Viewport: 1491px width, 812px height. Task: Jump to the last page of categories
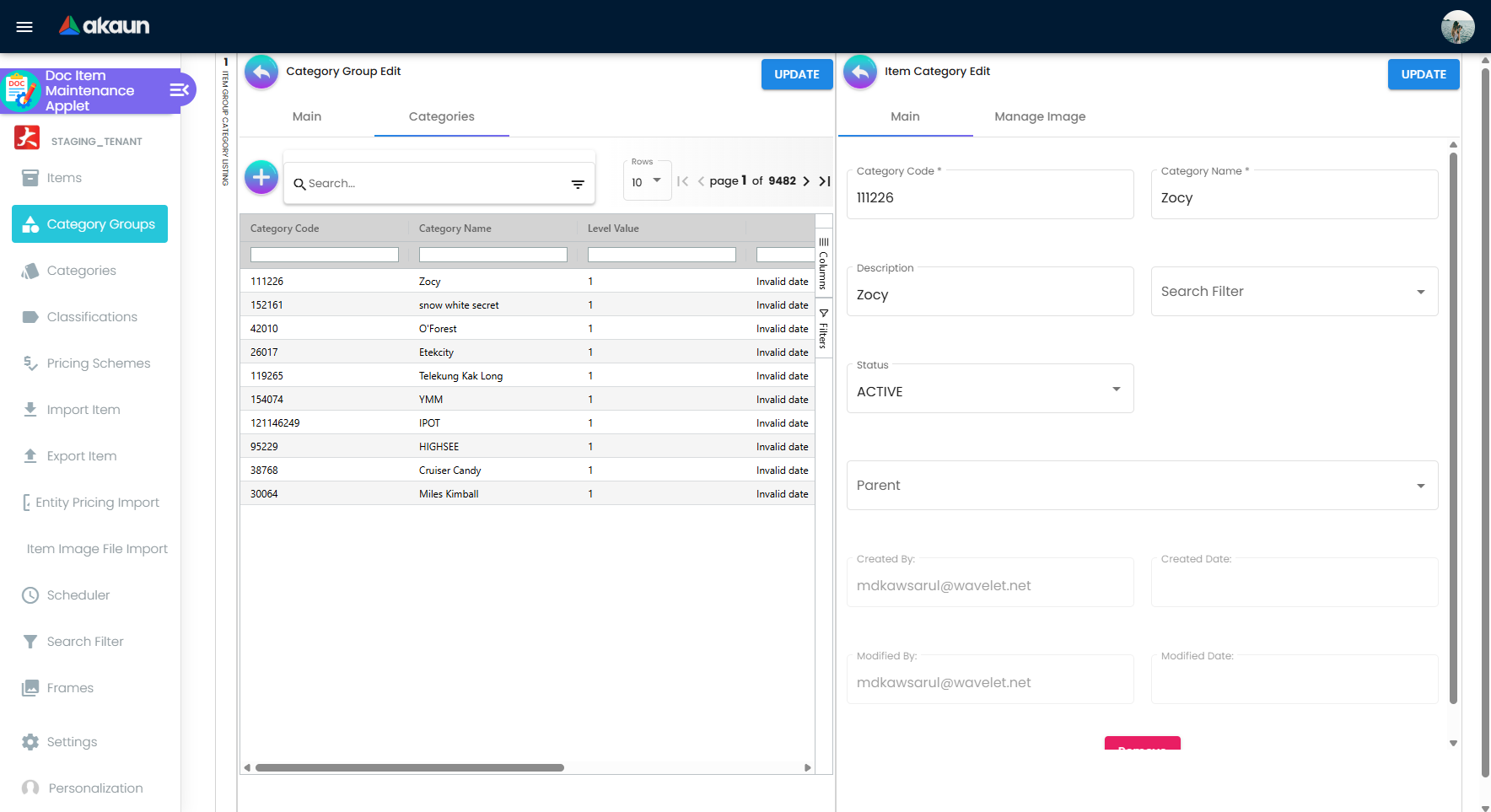[x=825, y=181]
